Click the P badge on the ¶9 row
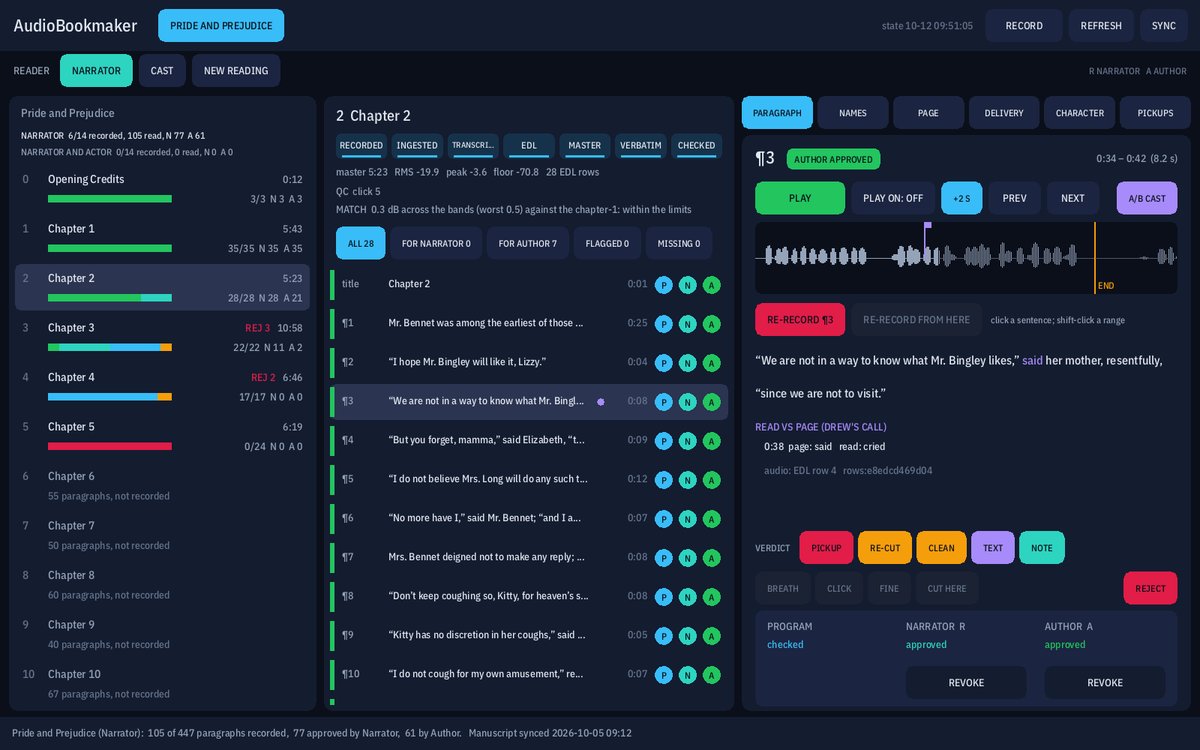 pos(663,635)
